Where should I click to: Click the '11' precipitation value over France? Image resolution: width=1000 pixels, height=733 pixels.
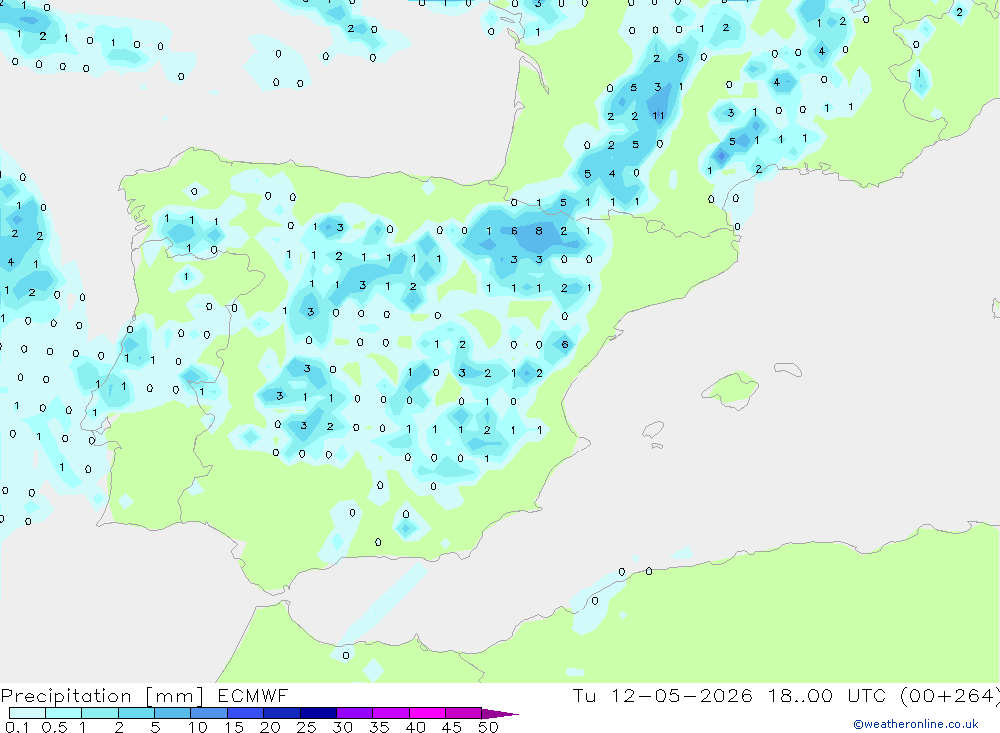(x=659, y=115)
